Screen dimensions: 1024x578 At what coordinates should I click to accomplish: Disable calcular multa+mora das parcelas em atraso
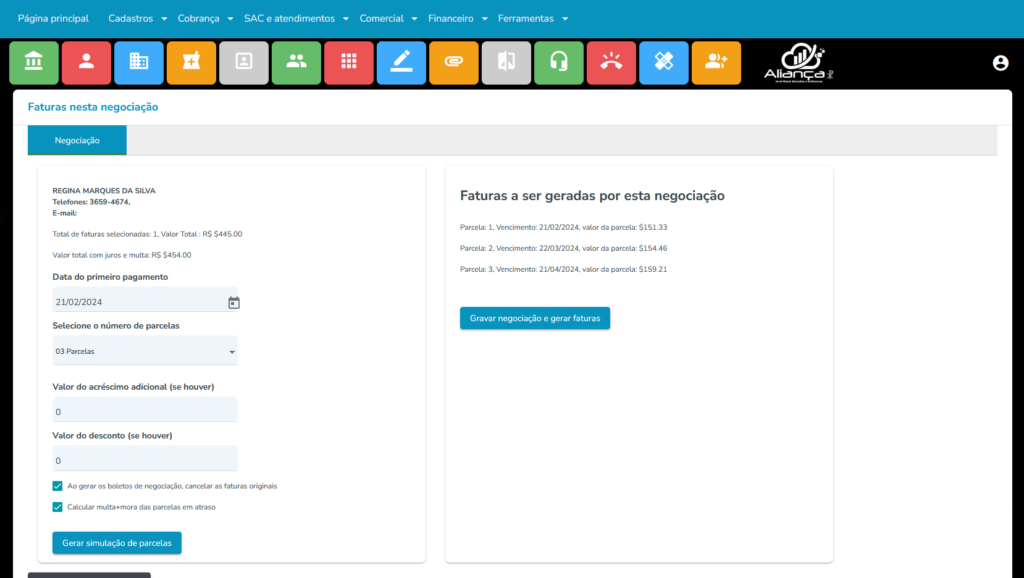coord(58,507)
